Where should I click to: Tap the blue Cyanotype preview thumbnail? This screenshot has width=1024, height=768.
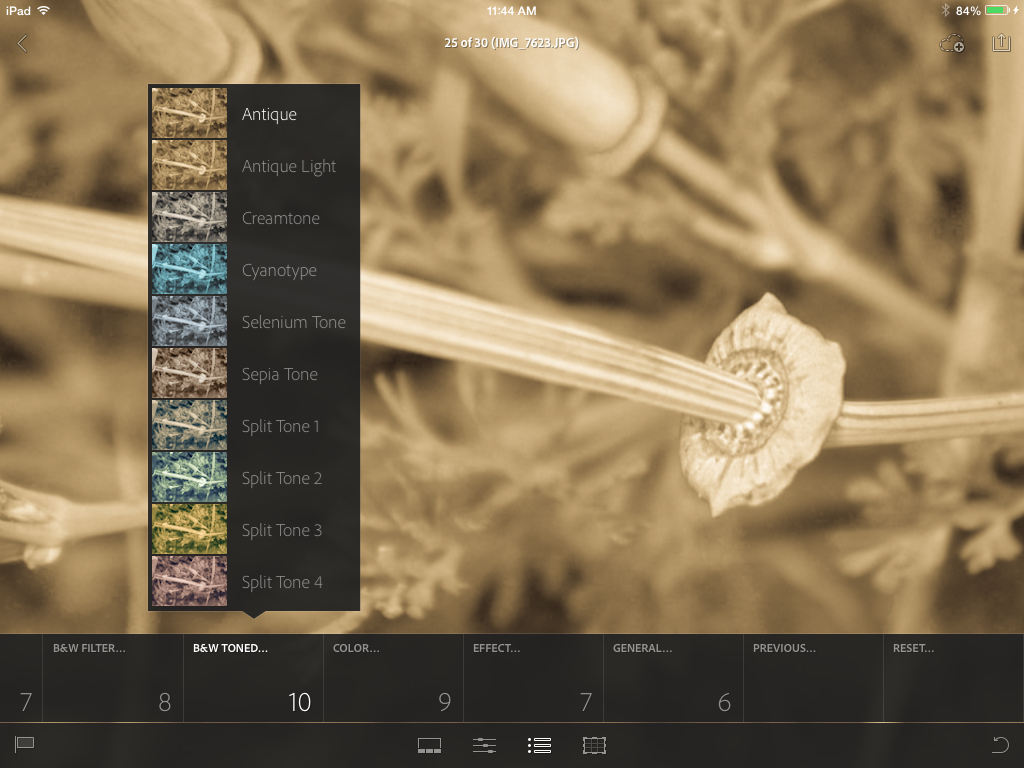point(189,269)
